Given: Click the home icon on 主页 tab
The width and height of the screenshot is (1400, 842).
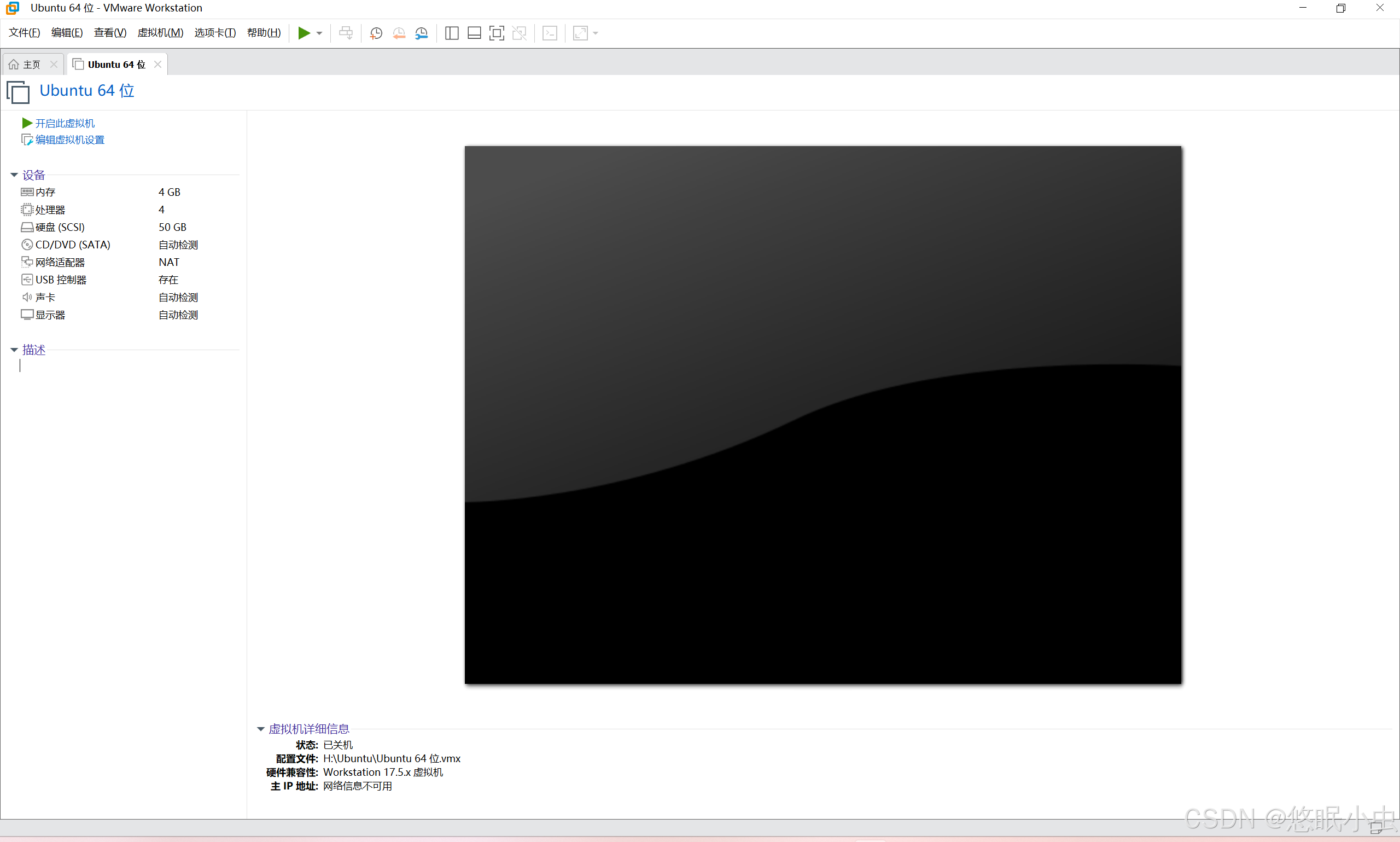Looking at the screenshot, I should coord(14,65).
